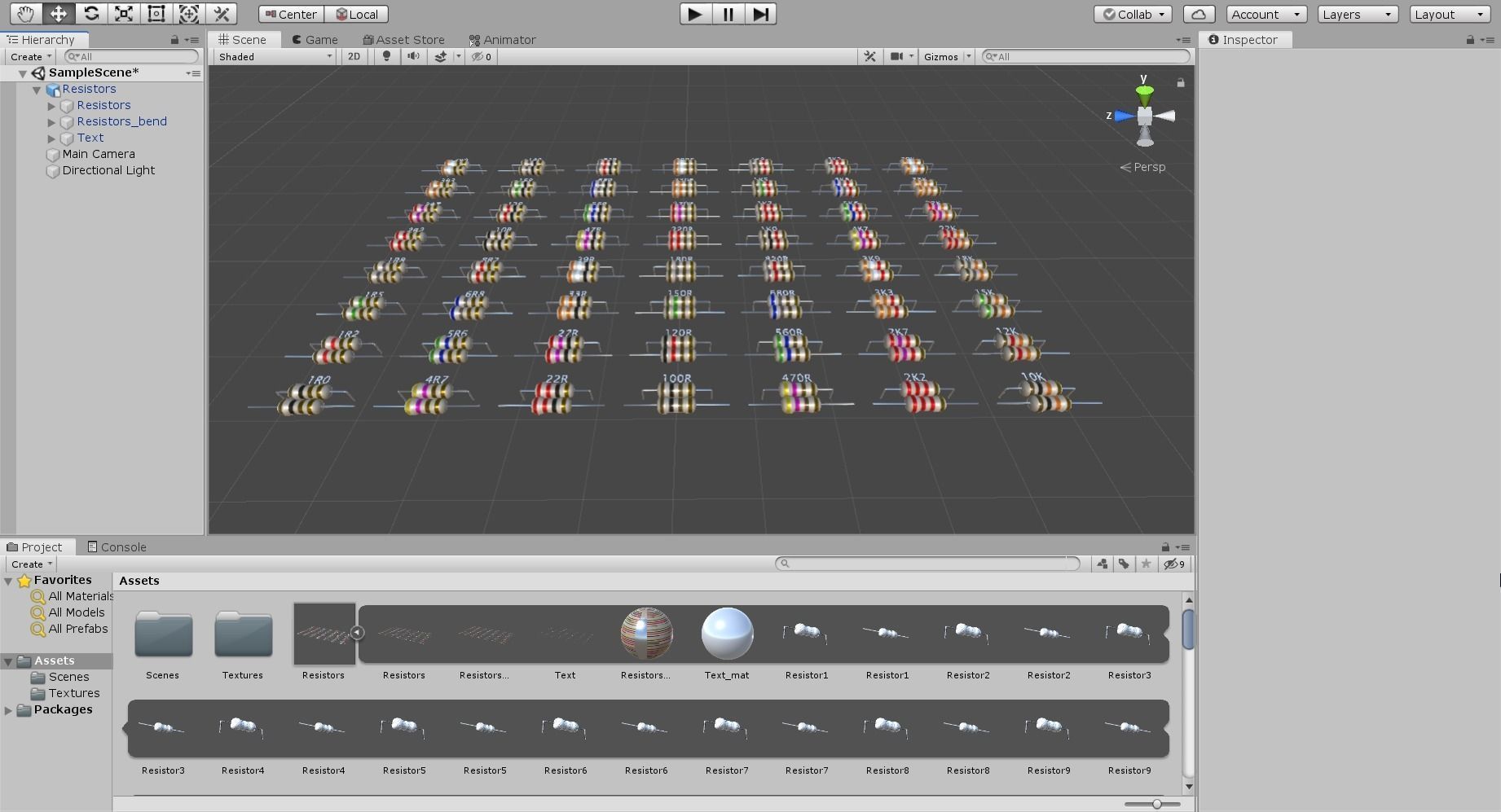Screen dimensions: 1501x812
Task: Click the save search star icon
Action: click(1147, 564)
